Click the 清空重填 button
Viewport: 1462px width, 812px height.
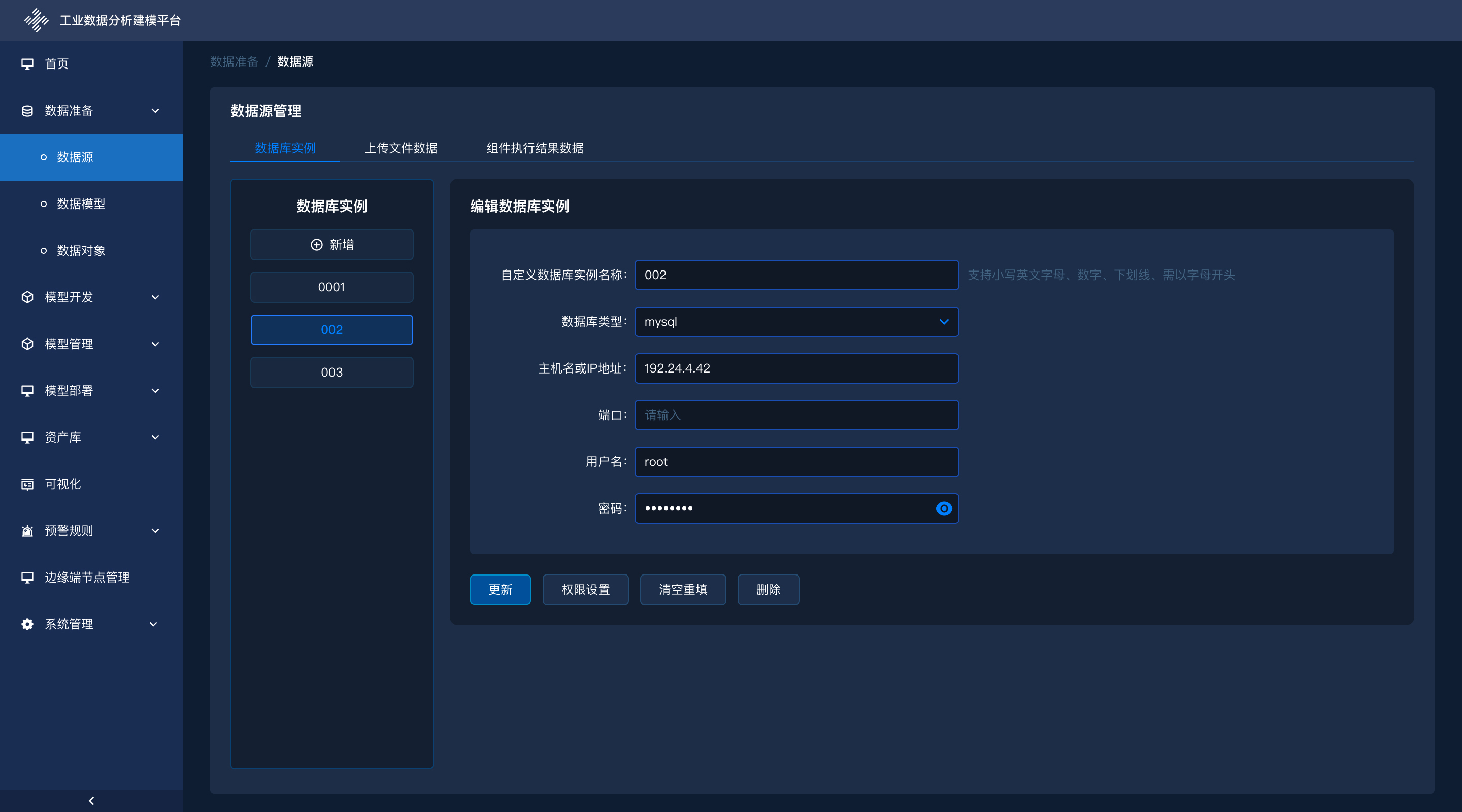pos(683,590)
